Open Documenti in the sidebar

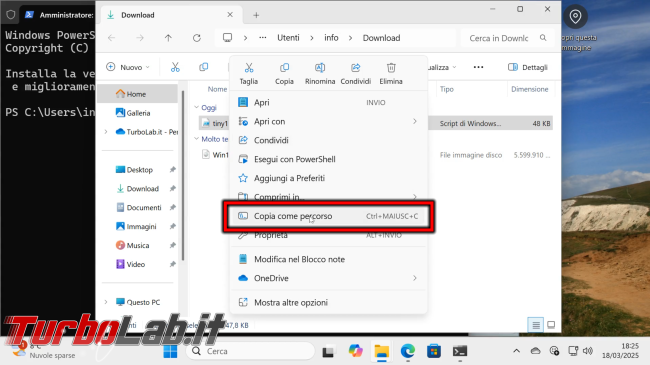tap(140, 207)
